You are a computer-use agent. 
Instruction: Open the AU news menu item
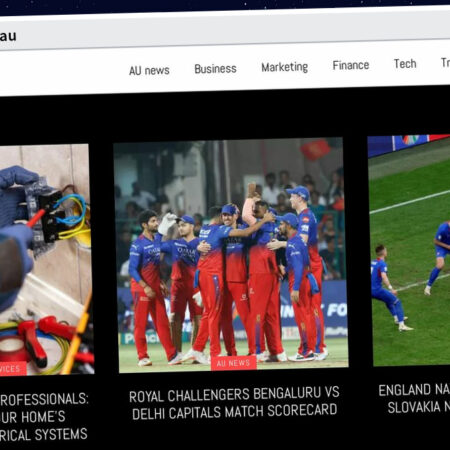tap(149, 70)
